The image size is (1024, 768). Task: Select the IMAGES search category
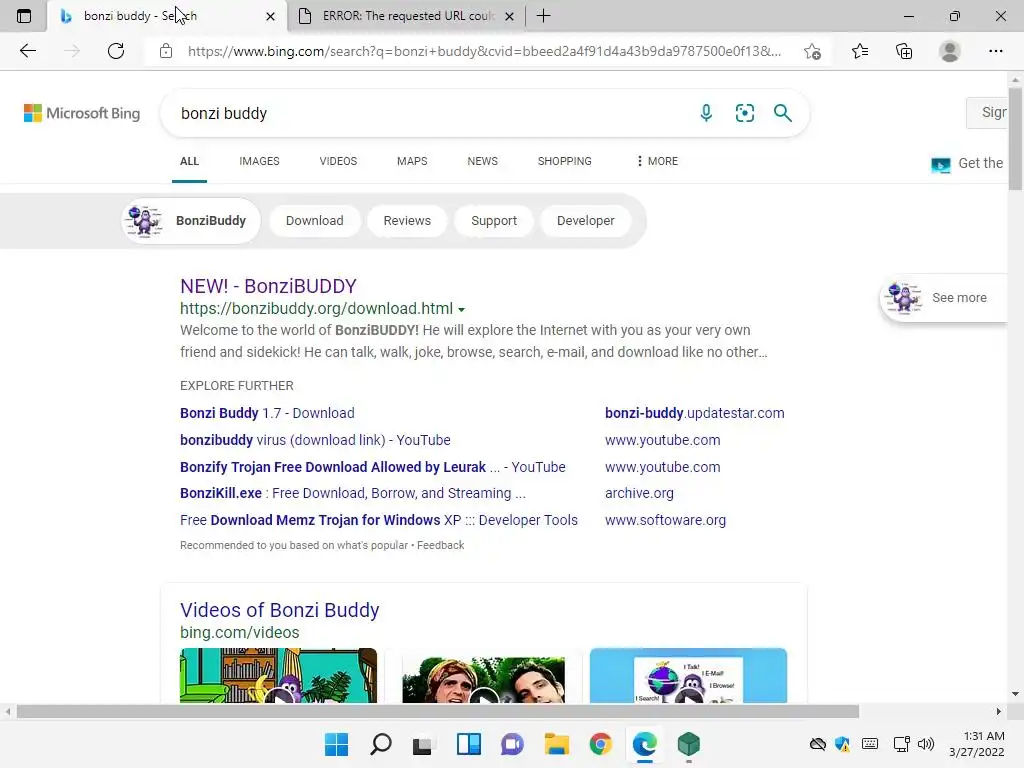click(x=259, y=161)
